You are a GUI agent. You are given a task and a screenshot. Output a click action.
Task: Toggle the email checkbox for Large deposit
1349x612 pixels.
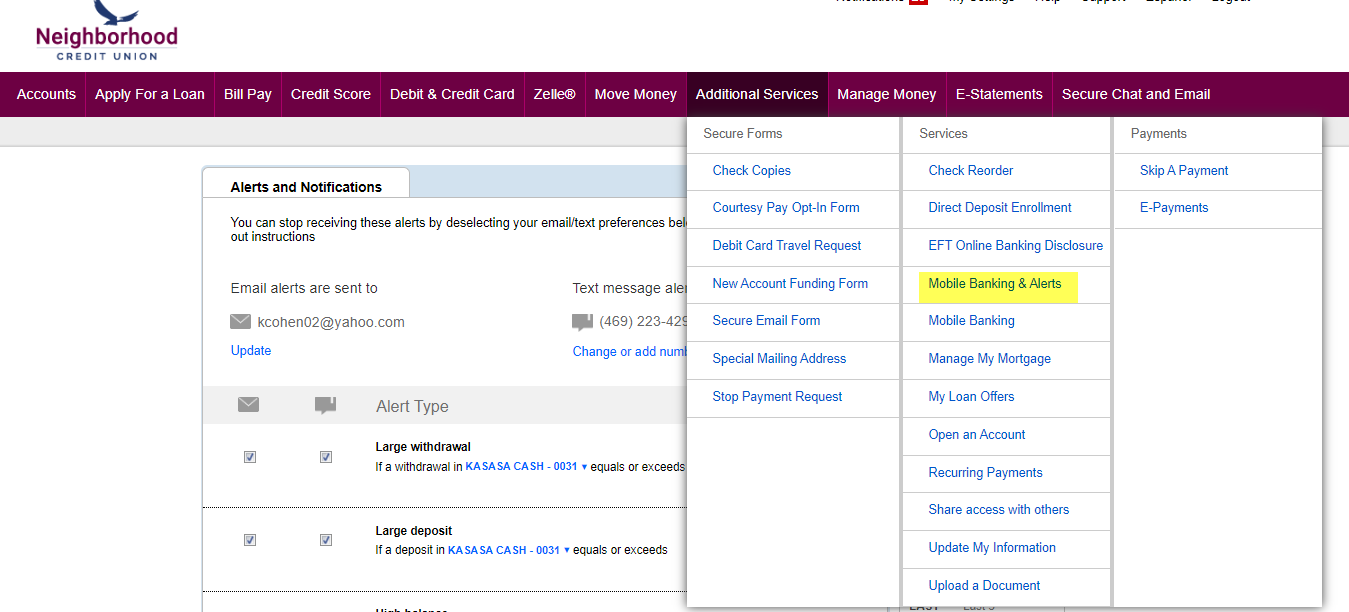(250, 540)
